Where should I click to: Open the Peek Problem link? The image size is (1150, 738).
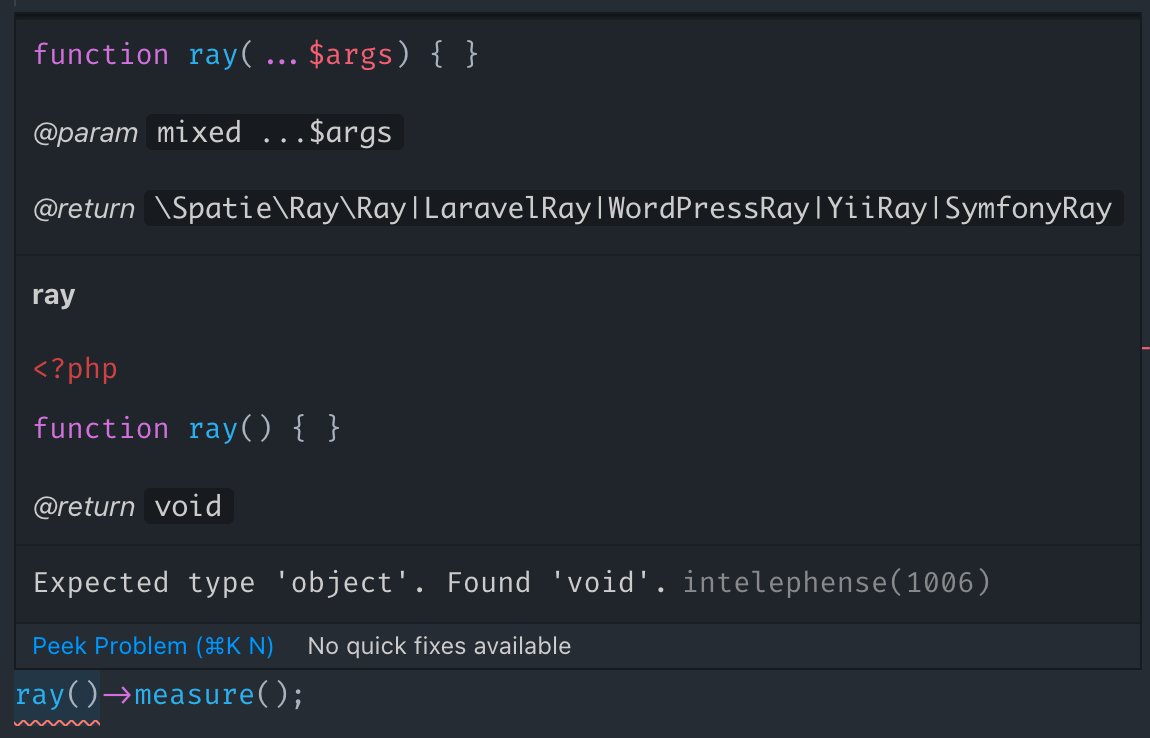(153, 646)
